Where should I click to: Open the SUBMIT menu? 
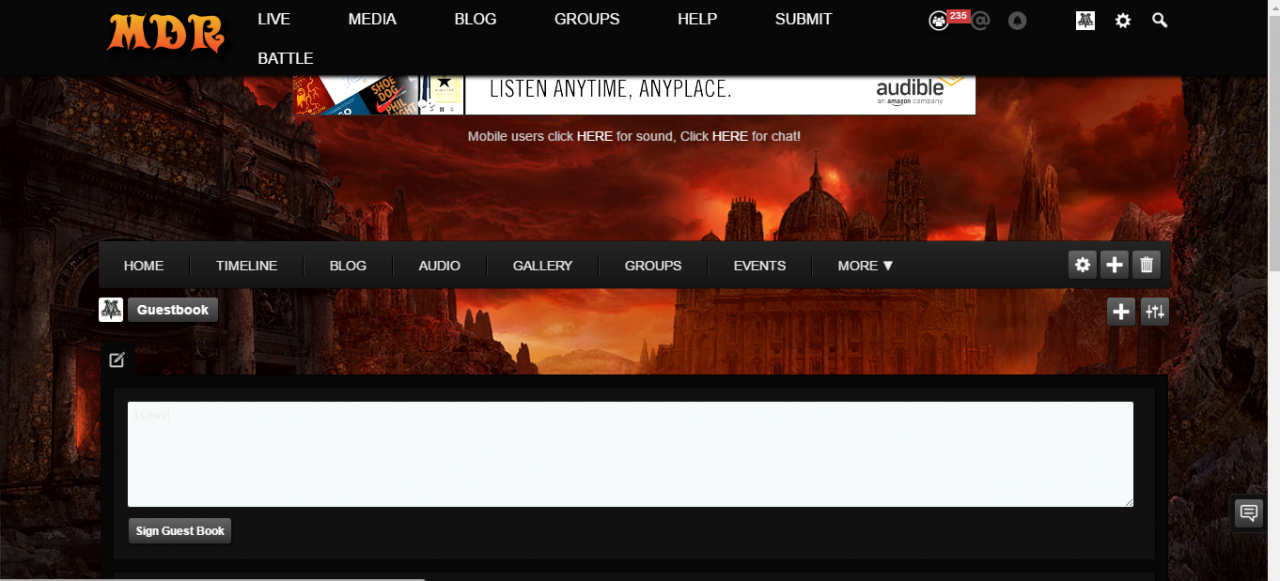click(x=803, y=19)
